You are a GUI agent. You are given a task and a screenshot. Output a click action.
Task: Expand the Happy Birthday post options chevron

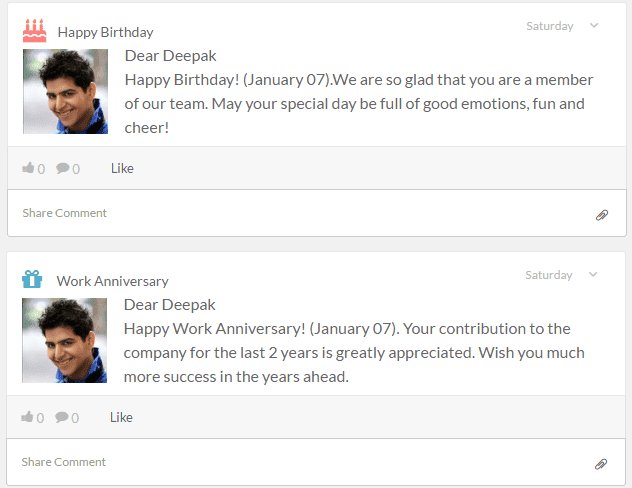594,25
